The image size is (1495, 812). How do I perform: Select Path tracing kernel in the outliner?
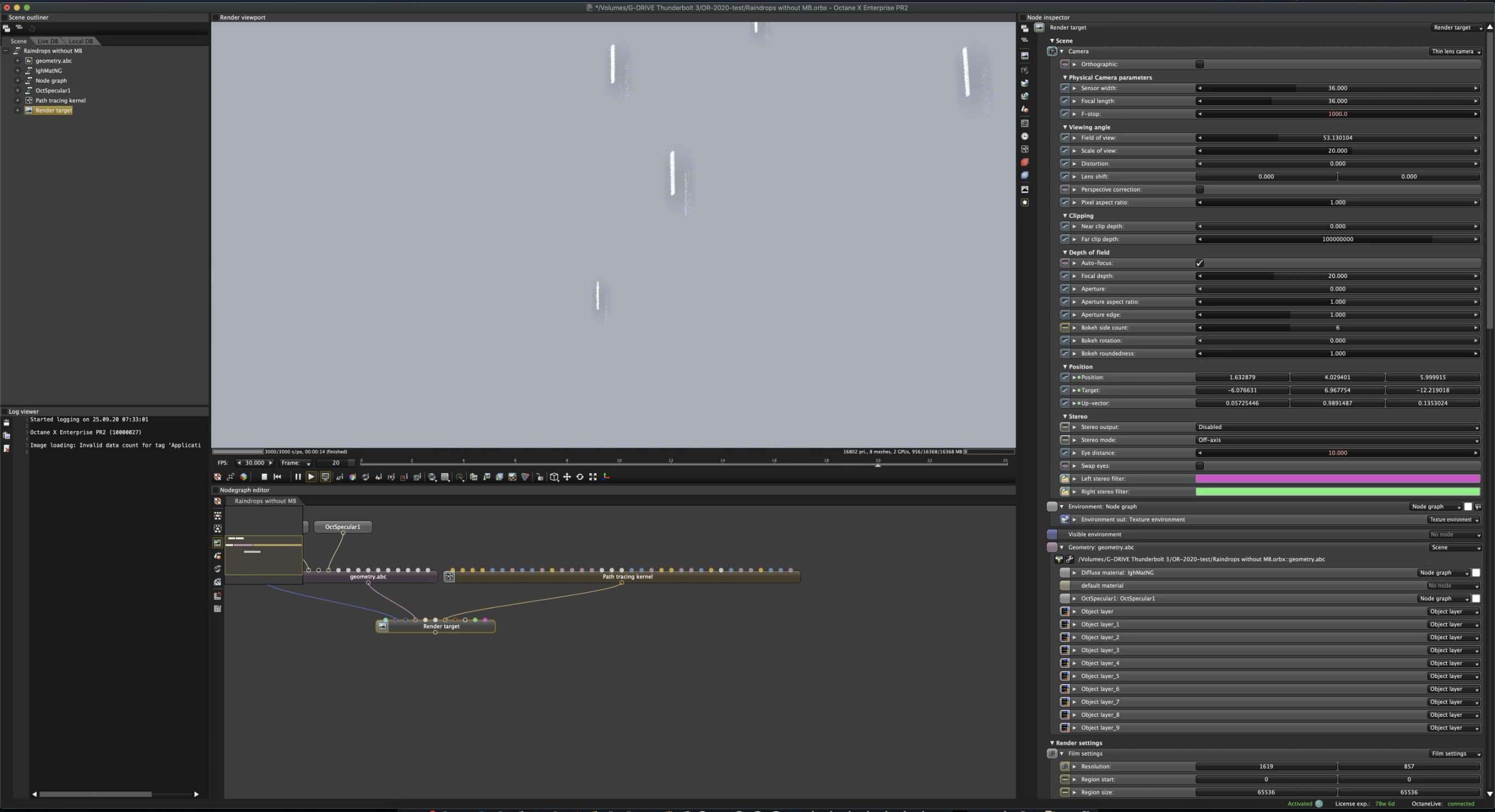(60, 101)
